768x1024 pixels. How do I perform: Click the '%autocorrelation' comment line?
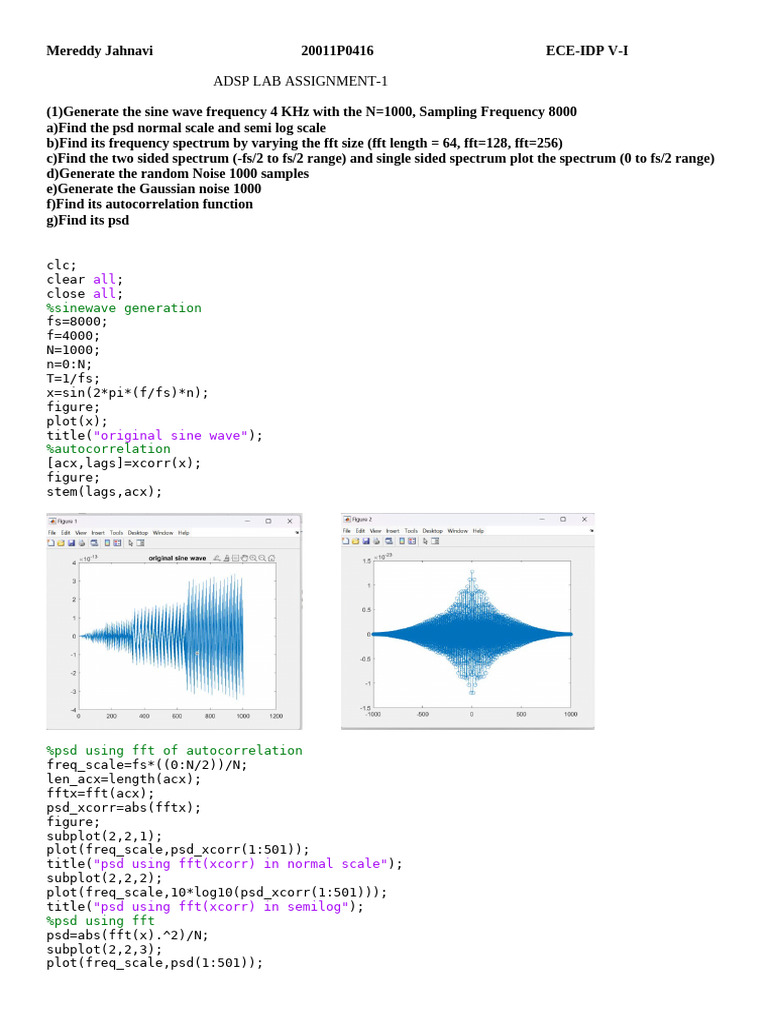(108, 449)
